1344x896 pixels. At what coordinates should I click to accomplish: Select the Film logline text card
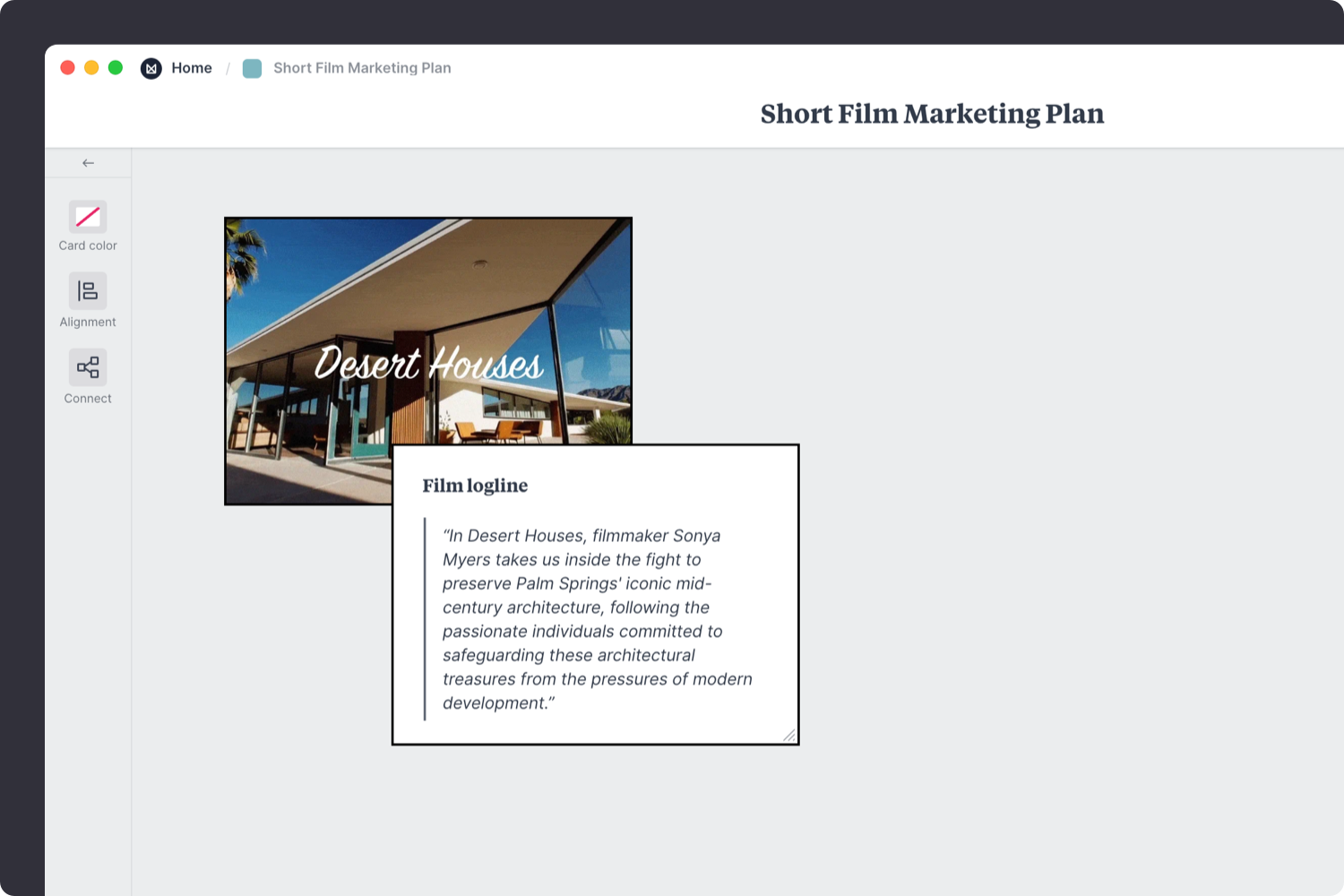[594, 593]
